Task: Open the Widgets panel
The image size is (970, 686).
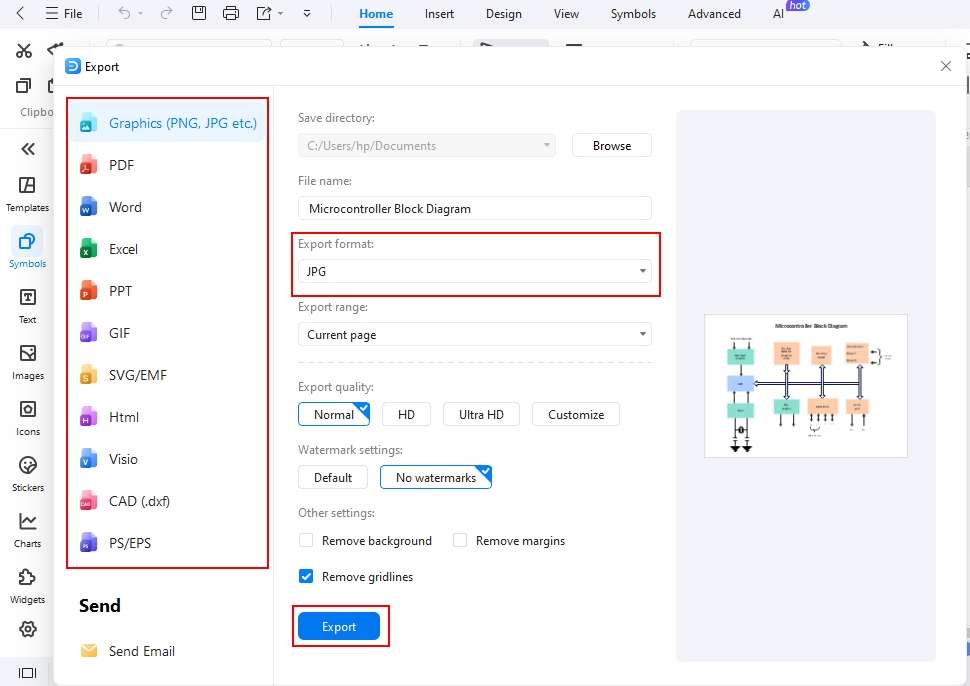Action: pyautogui.click(x=27, y=585)
